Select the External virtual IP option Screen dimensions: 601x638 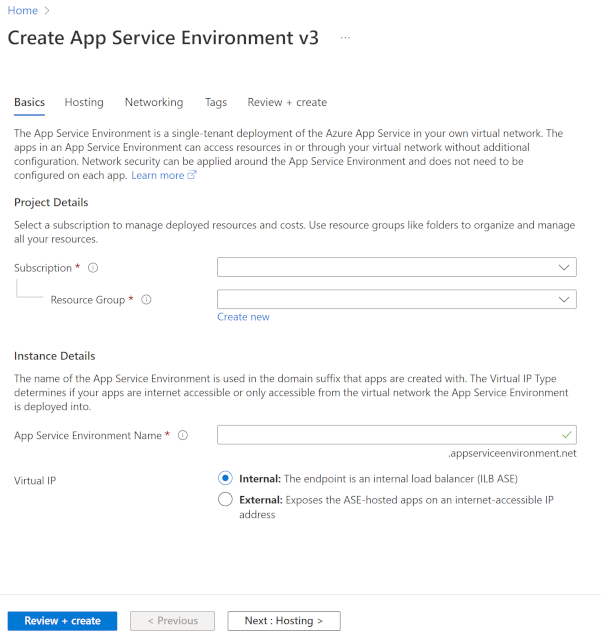pos(225,499)
